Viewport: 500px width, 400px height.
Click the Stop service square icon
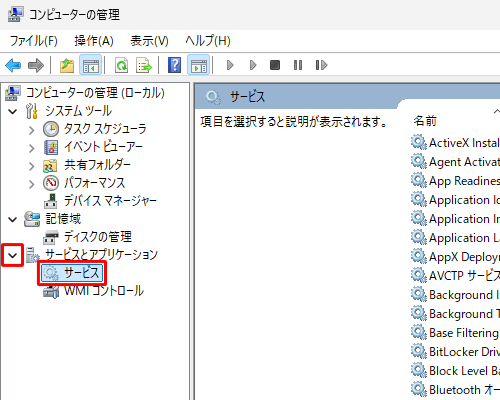[275, 65]
